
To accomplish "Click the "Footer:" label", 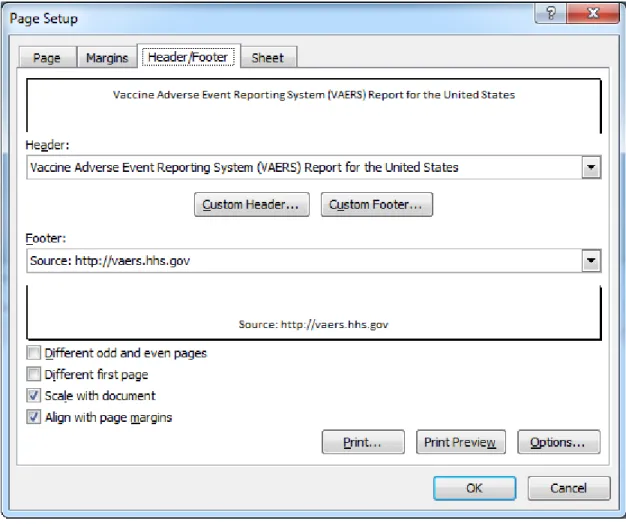I will click(46, 238).
